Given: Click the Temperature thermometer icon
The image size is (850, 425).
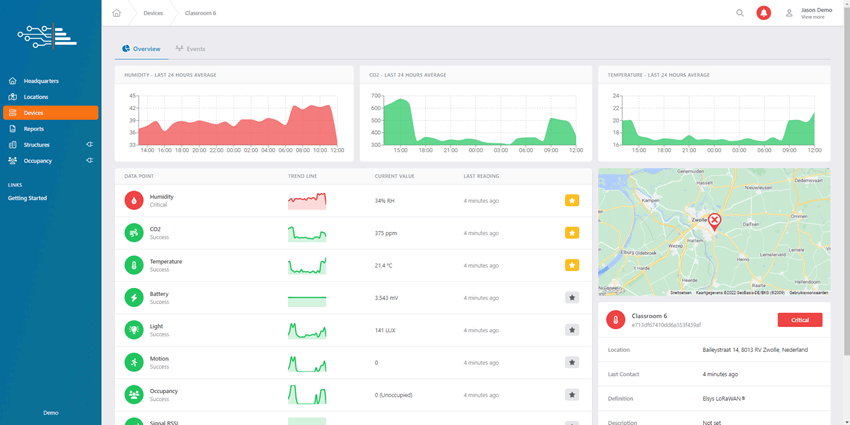Looking at the screenshot, I should click(134, 265).
